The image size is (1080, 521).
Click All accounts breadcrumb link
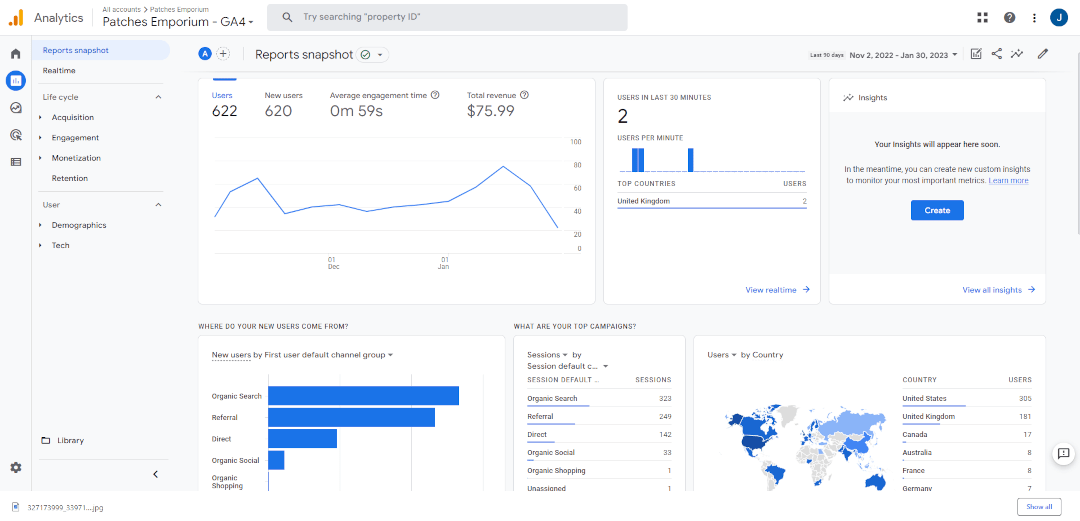coord(121,10)
